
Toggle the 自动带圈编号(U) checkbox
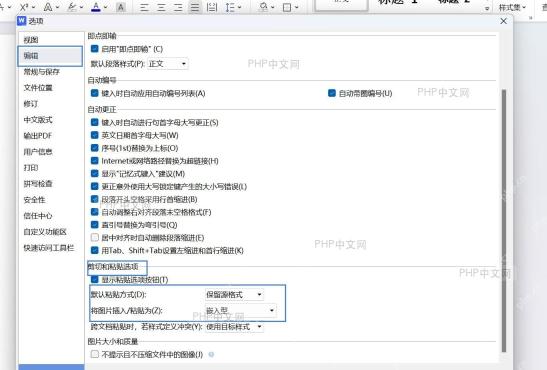click(x=332, y=93)
